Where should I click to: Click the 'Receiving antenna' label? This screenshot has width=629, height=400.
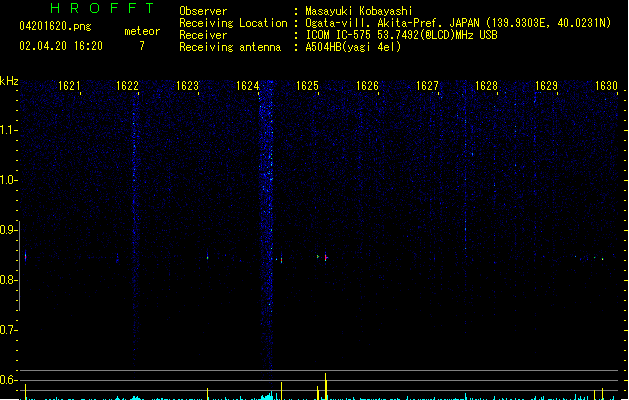[x=230, y=47]
